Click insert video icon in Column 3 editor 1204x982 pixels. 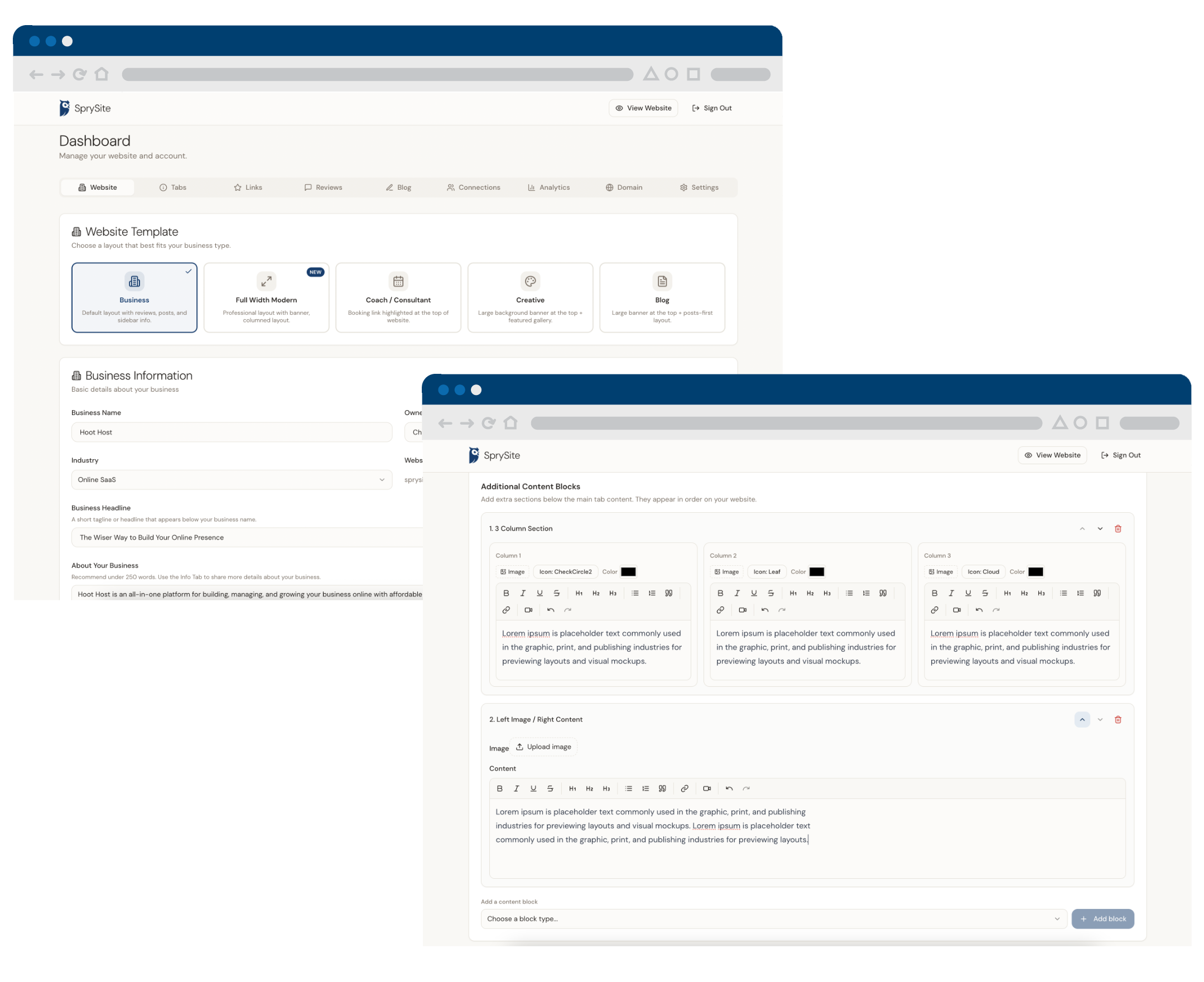pyautogui.click(x=957, y=610)
